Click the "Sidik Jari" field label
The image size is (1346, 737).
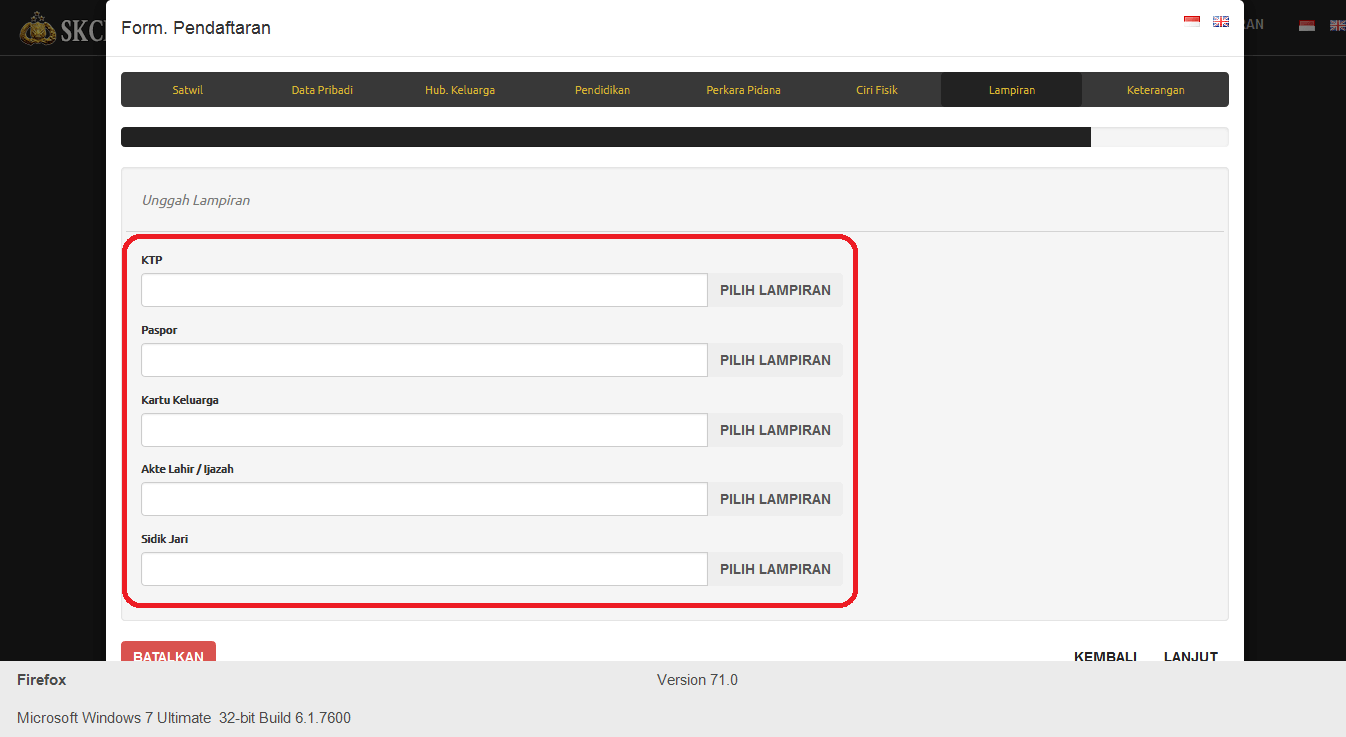[165, 539]
